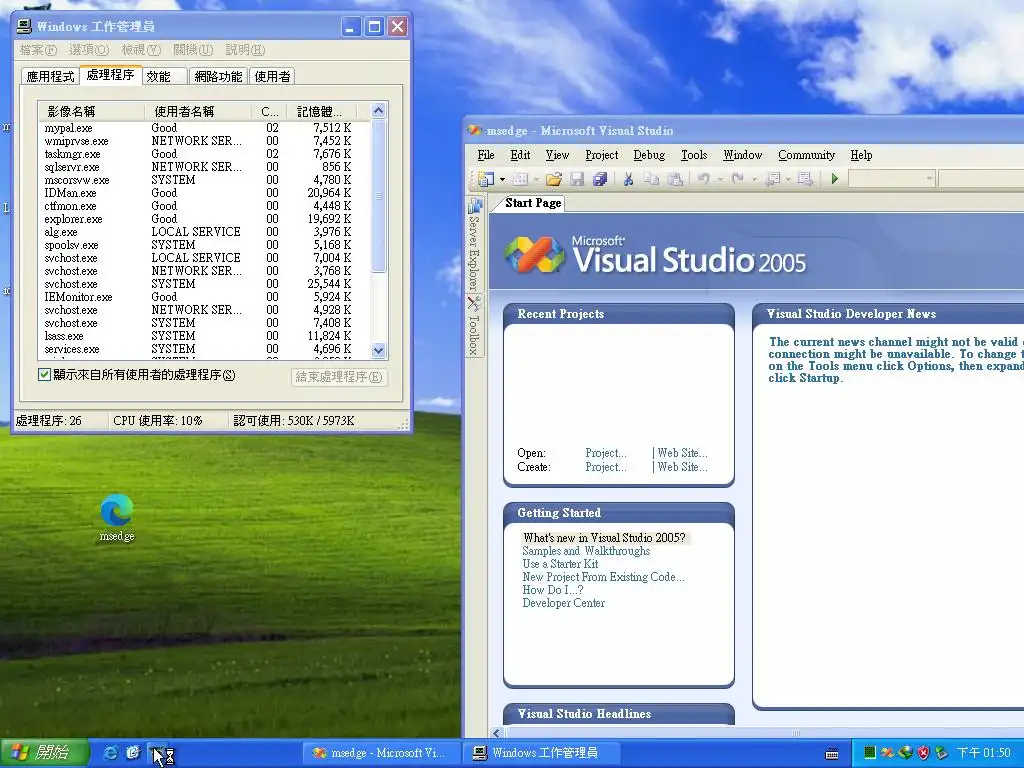Open What's new in Visual Studio 2005 link
Screen dimensions: 1024x768
604,538
